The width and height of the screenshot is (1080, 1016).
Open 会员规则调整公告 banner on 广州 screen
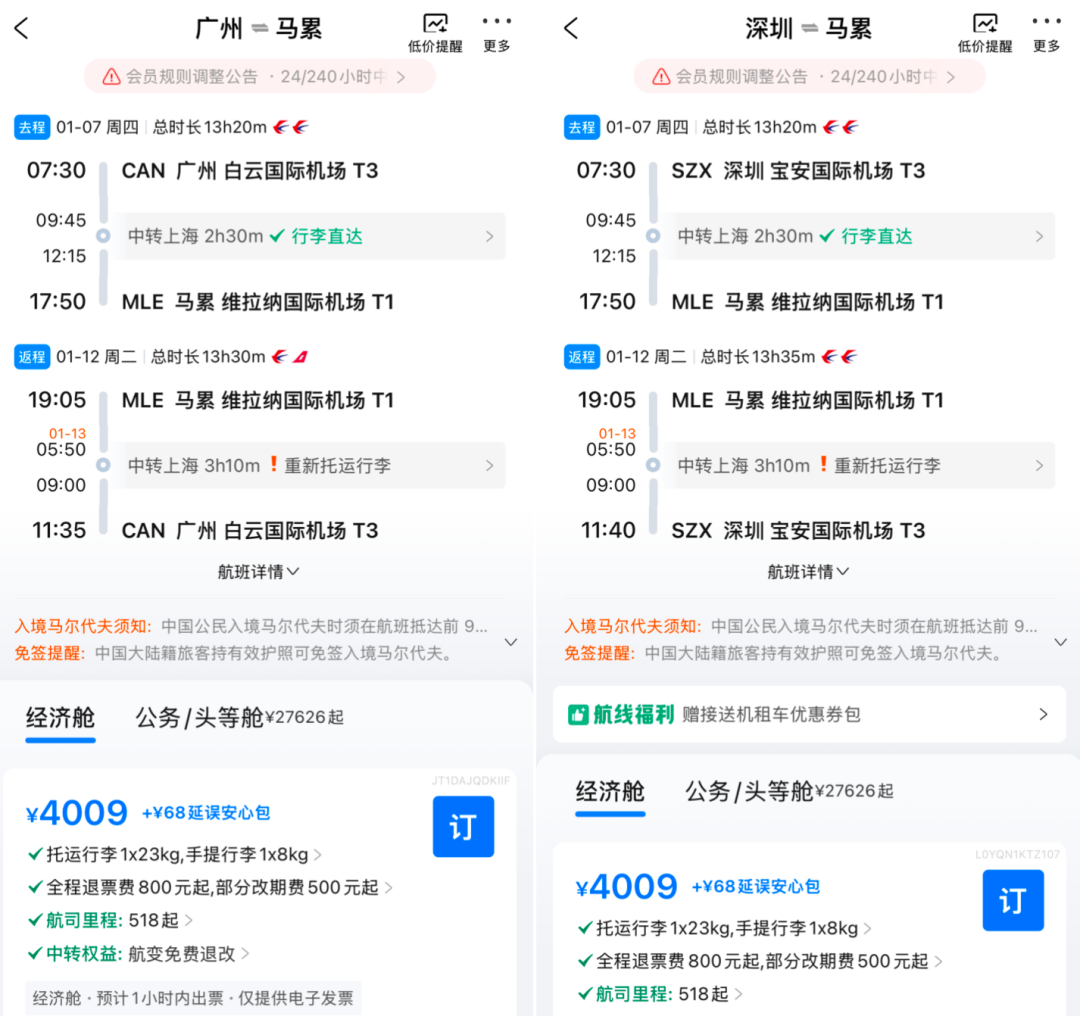(260, 76)
